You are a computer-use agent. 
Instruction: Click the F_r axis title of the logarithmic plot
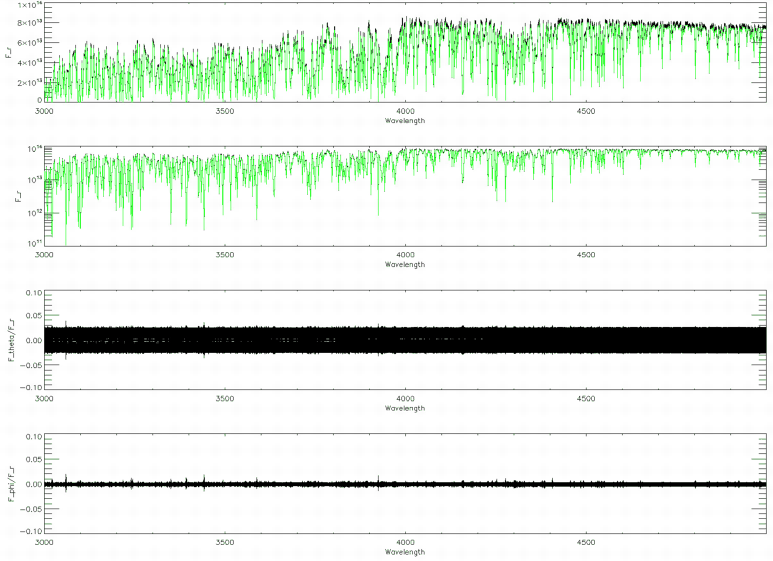click(10, 194)
